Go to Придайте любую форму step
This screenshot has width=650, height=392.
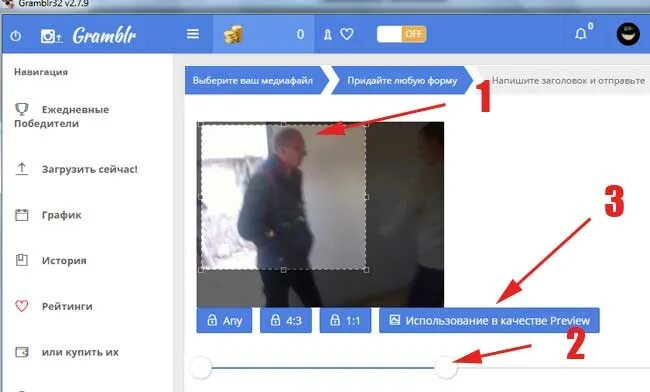402,80
